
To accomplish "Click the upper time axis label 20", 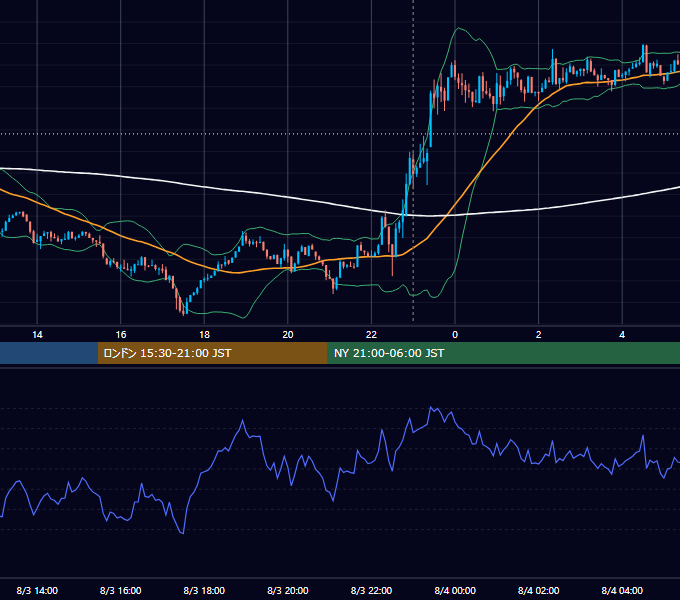I will (288, 335).
